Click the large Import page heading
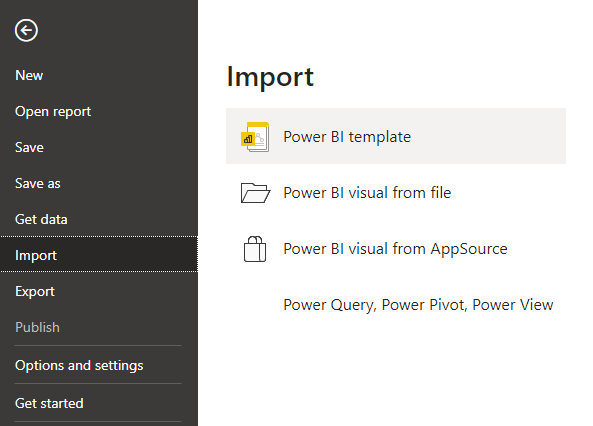 pyautogui.click(x=270, y=77)
